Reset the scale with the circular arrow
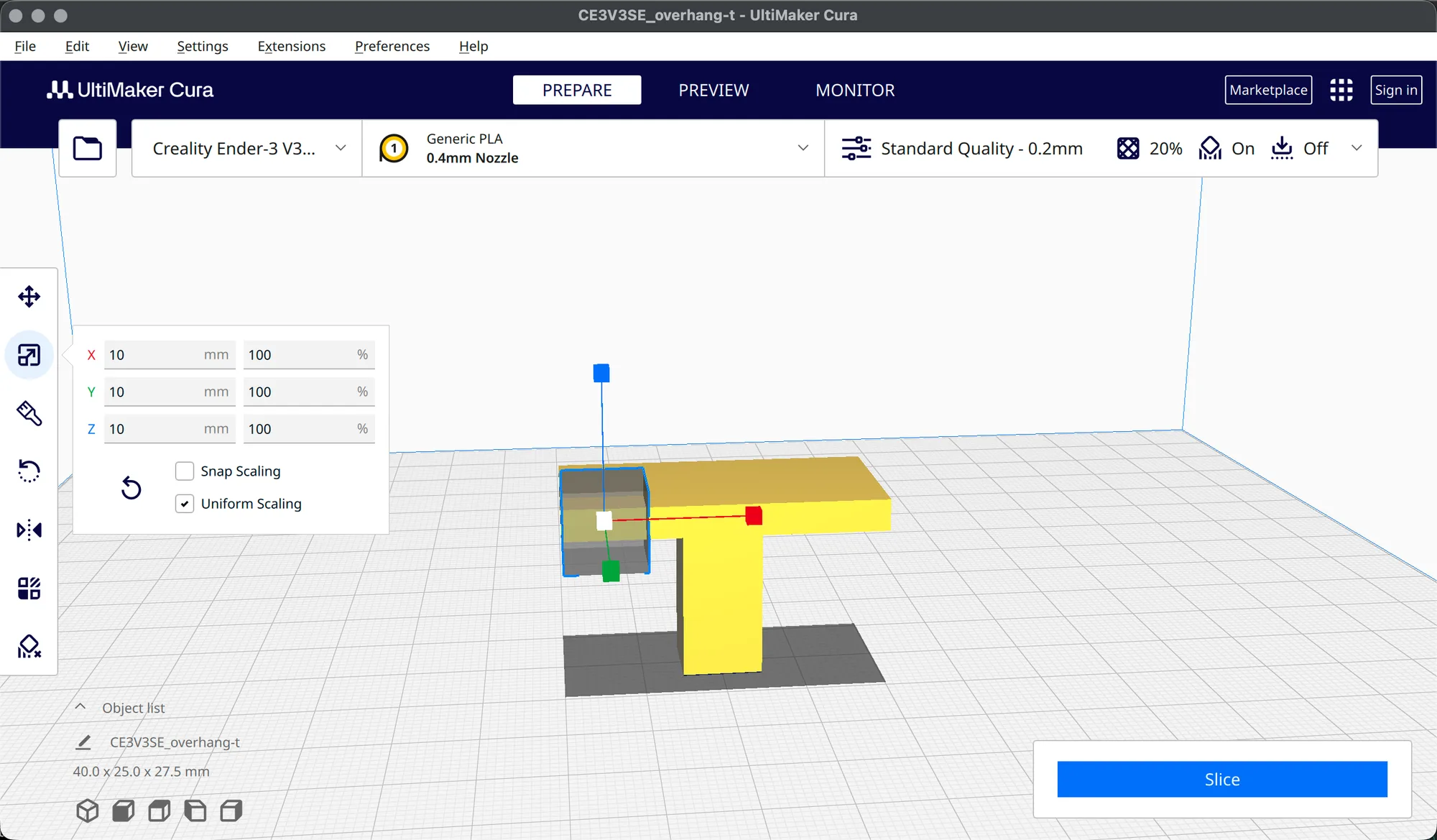This screenshot has height=840, width=1437. click(x=131, y=488)
